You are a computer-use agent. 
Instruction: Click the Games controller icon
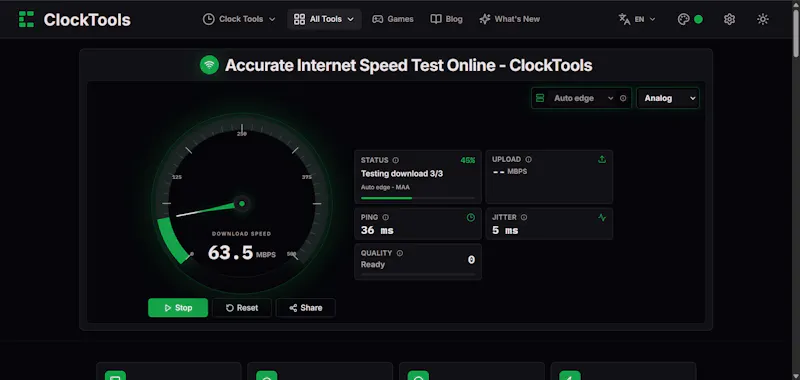[378, 19]
